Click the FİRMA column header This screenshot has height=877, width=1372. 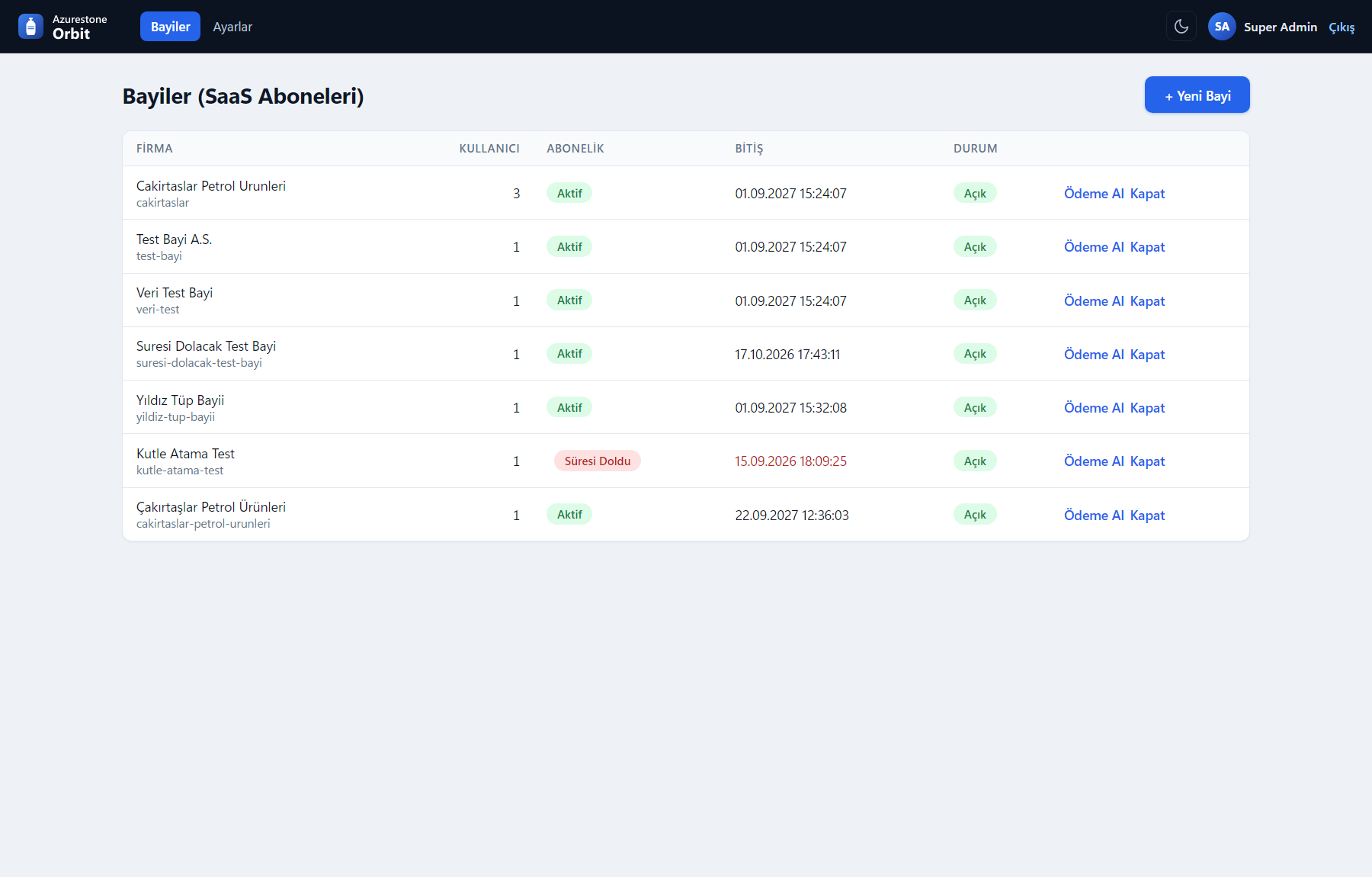[x=155, y=149]
